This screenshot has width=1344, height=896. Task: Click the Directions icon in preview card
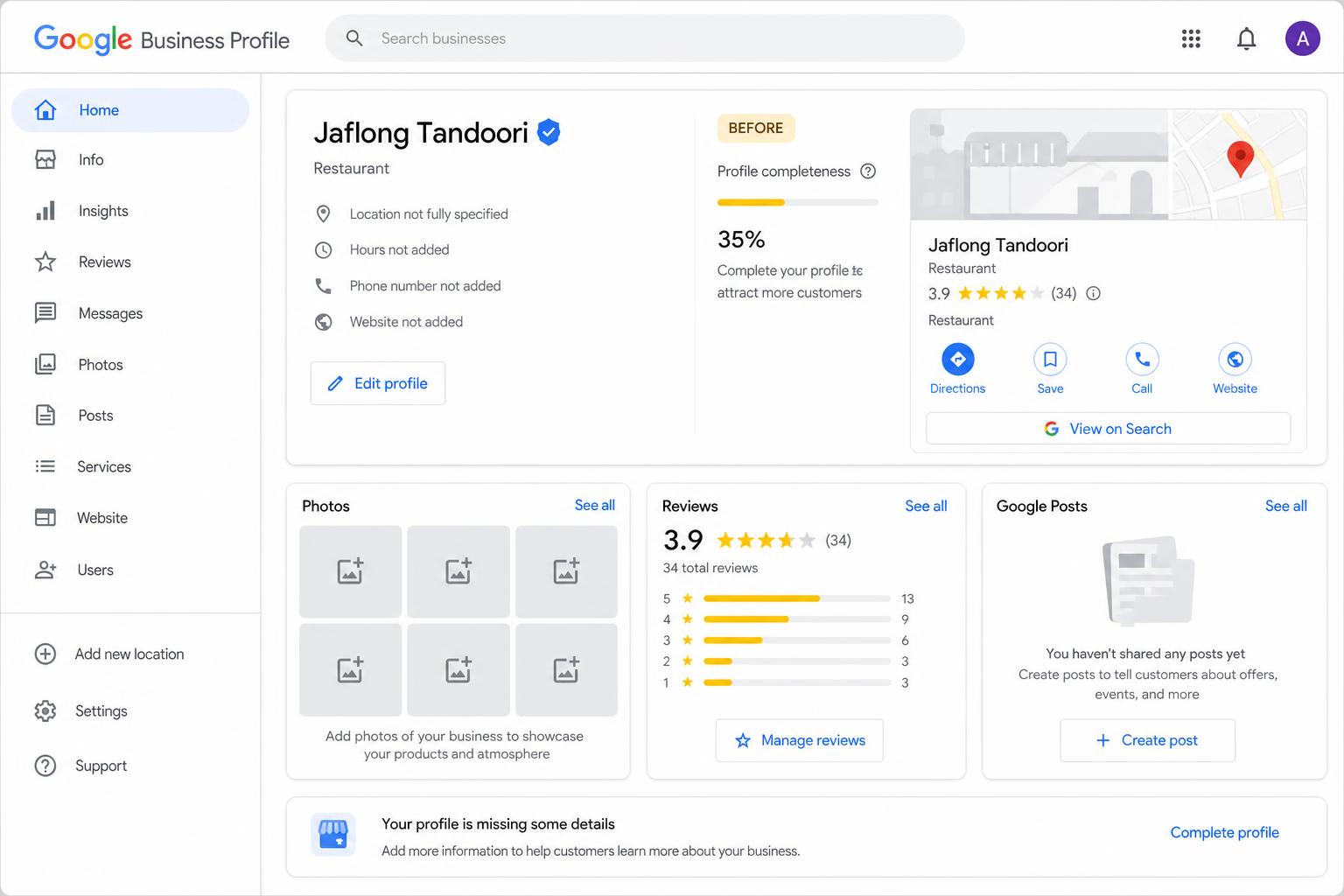coord(958,359)
